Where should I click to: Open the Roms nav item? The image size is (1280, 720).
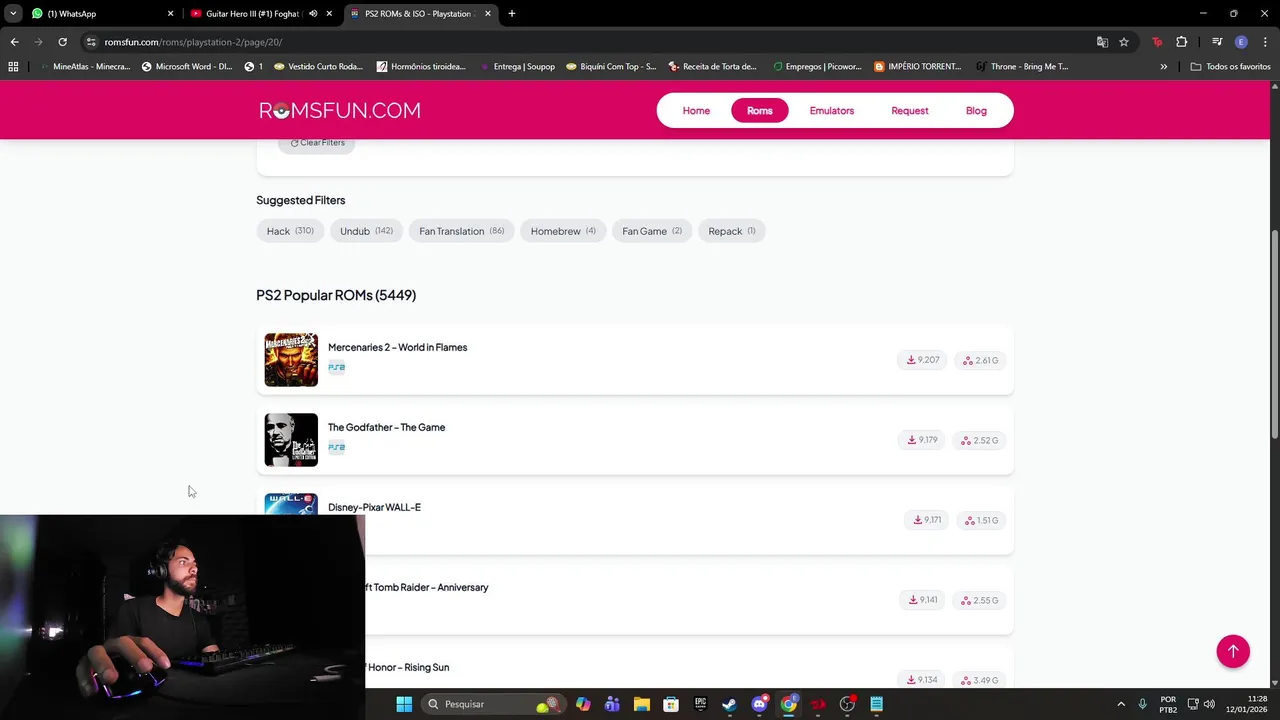click(760, 111)
